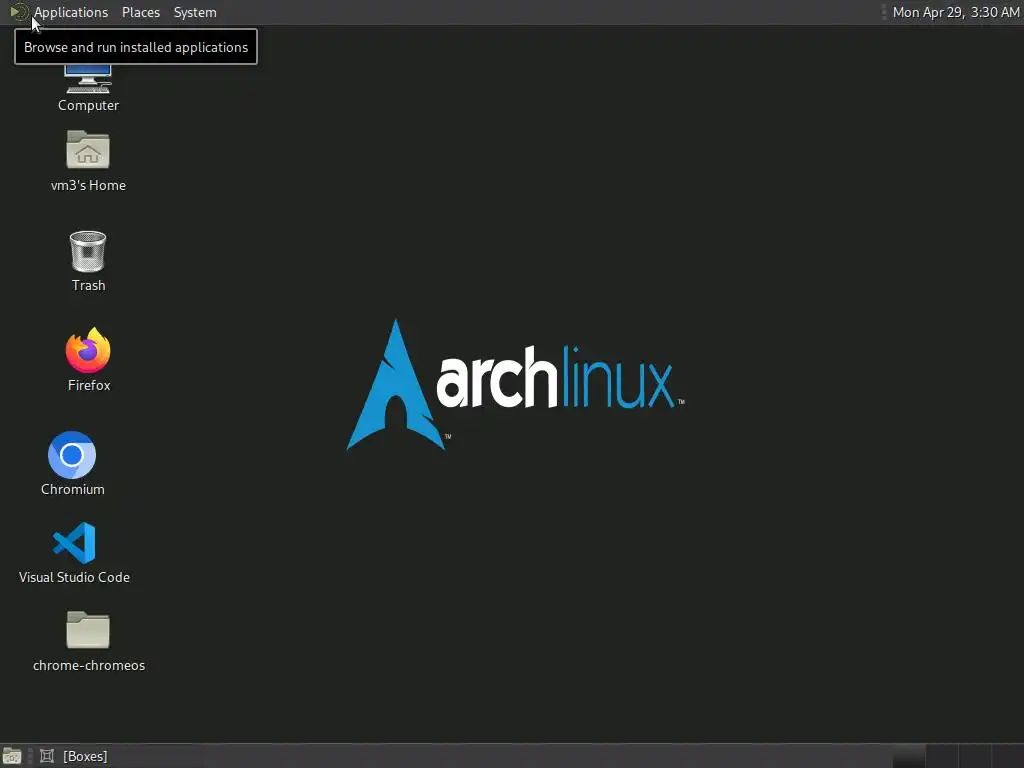The width and height of the screenshot is (1024, 768).
Task: Click the "Chromium" label text
Action: (x=72, y=489)
